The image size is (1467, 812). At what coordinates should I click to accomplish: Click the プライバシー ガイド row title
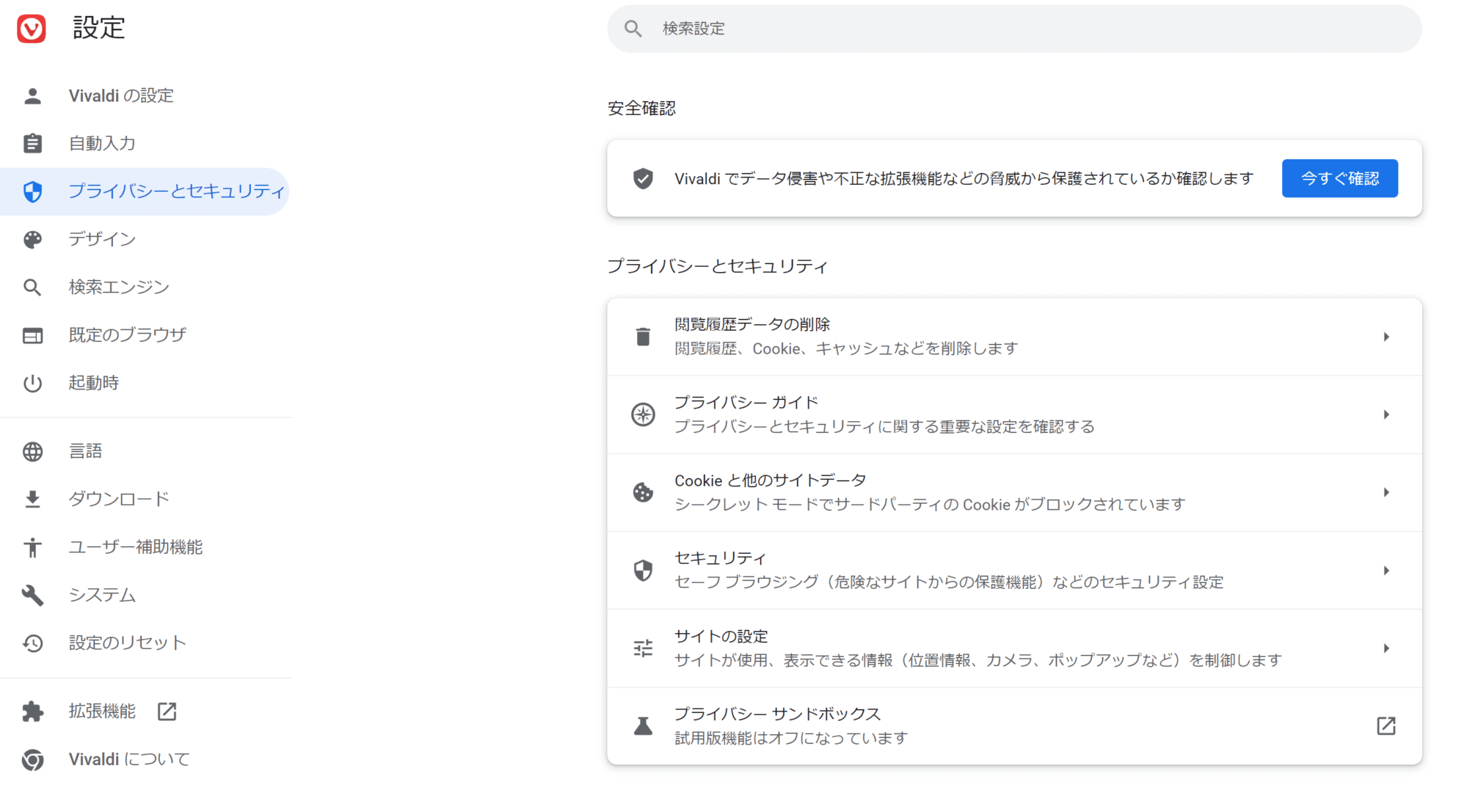[x=746, y=403]
